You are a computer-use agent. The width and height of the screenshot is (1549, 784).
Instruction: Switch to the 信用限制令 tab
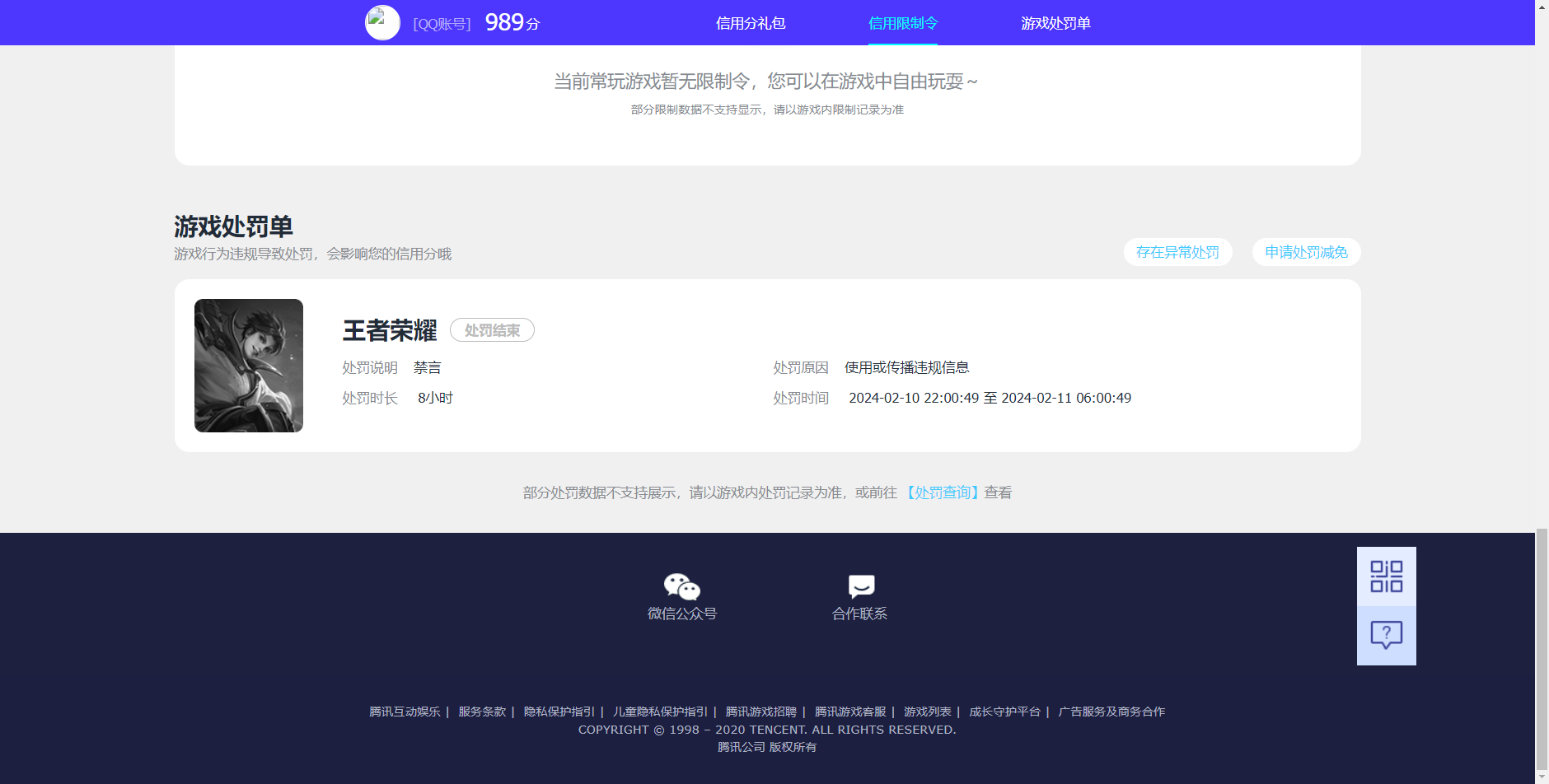click(x=903, y=23)
